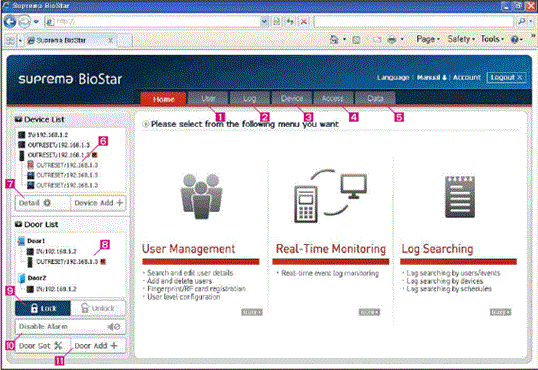Select the Home tab
The image size is (538, 370).
click(x=163, y=99)
